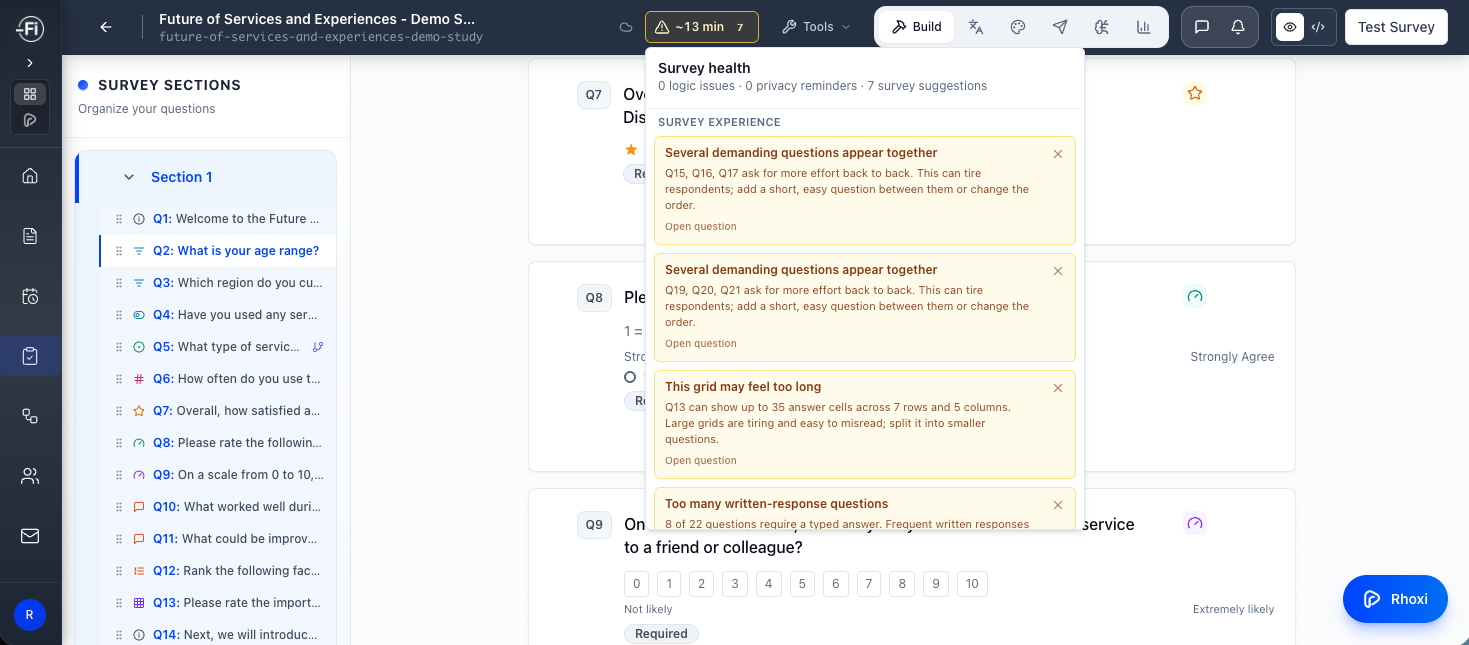1469x645 pixels.
Task: Open the Rhoxi assistant button
Action: point(1395,600)
